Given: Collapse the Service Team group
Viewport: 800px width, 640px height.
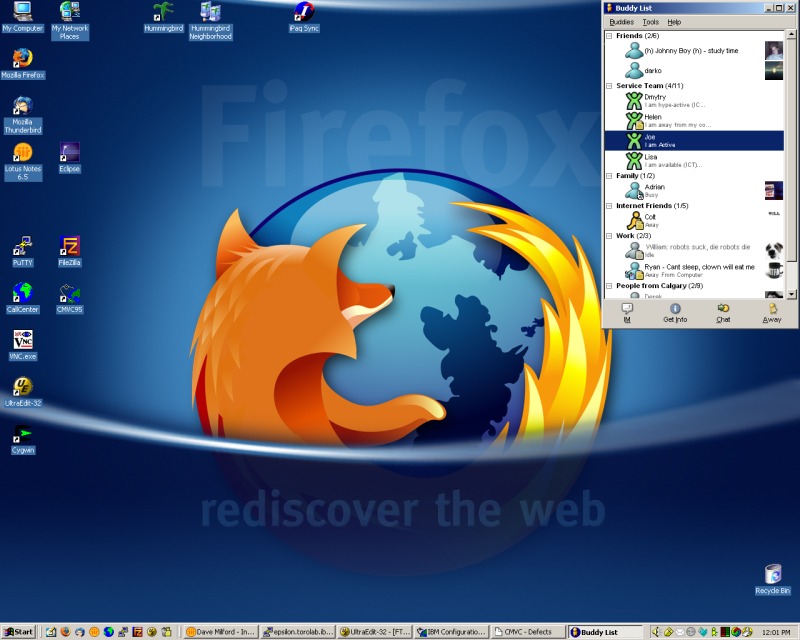Looking at the screenshot, I should coord(609,86).
